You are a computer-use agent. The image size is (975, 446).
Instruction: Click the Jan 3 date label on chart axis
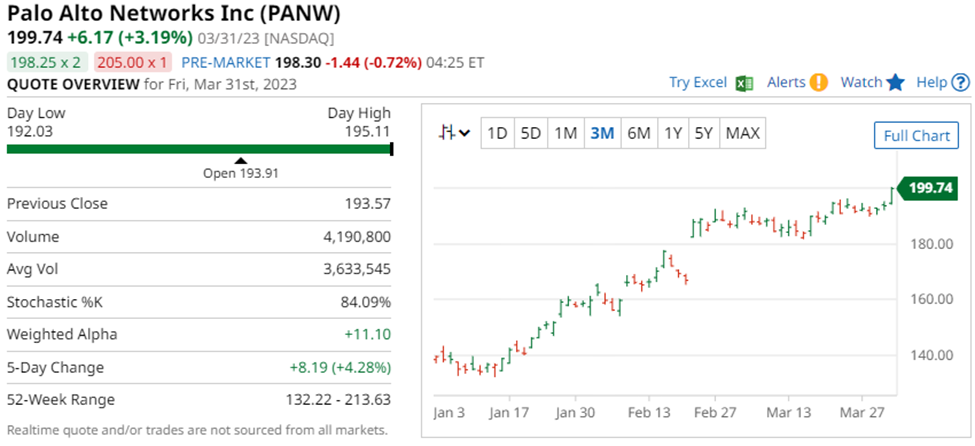pyautogui.click(x=451, y=412)
